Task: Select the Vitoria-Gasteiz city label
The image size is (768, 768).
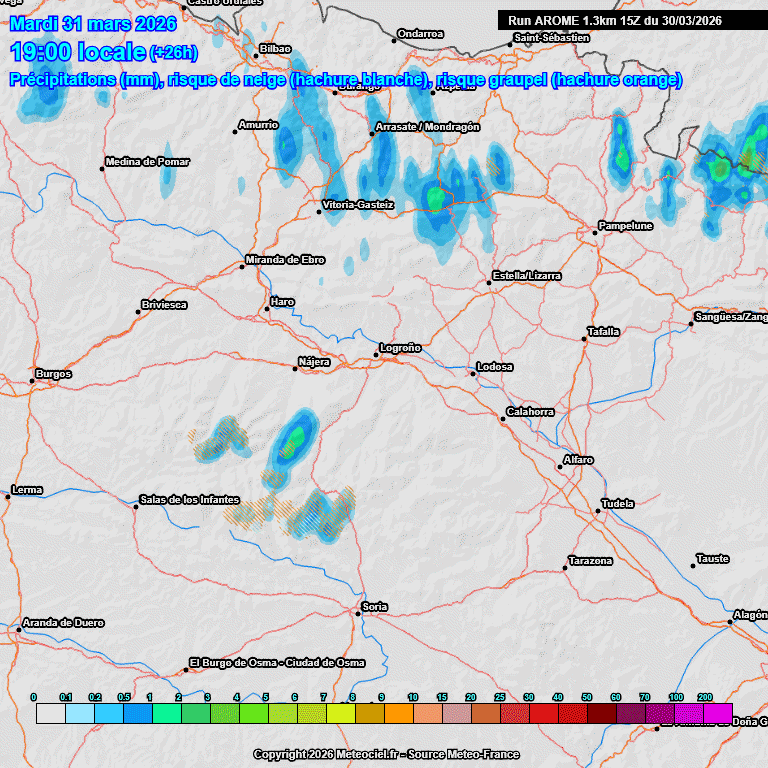Action: [x=358, y=205]
